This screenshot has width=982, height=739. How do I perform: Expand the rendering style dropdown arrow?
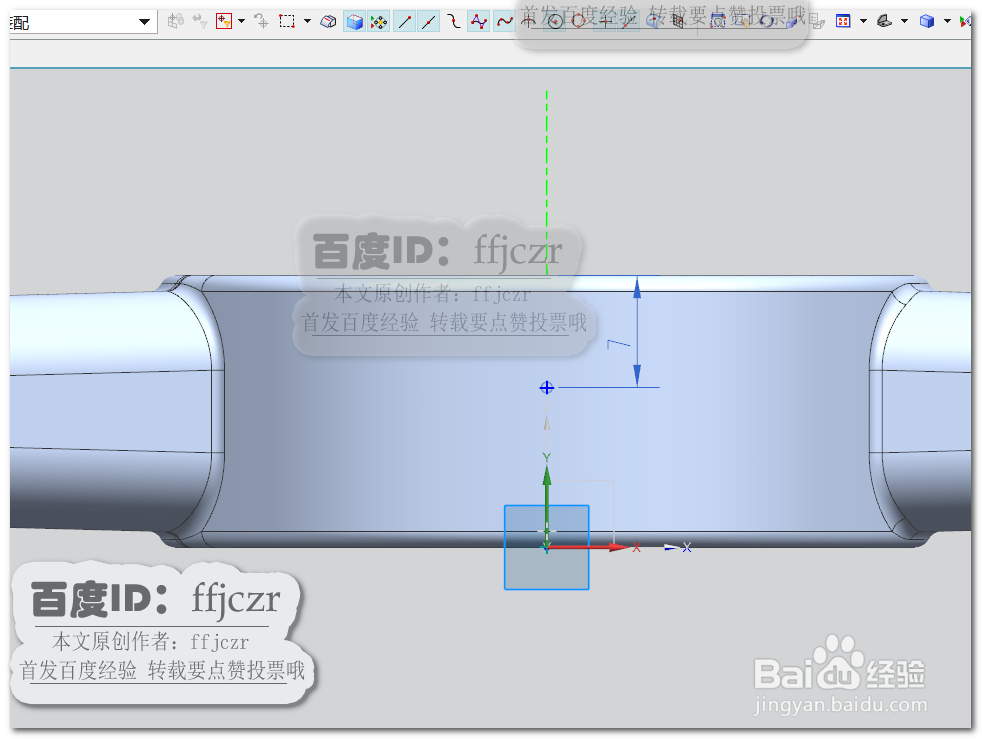click(947, 21)
